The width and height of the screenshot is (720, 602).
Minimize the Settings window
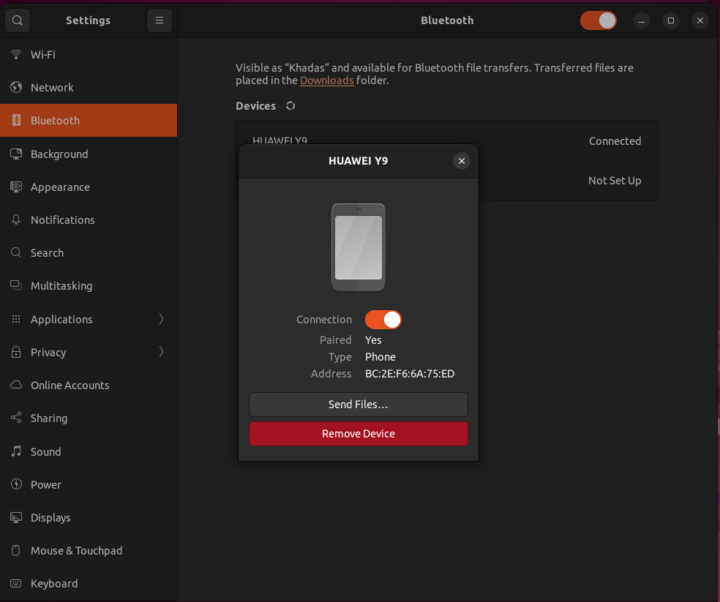[x=641, y=21]
